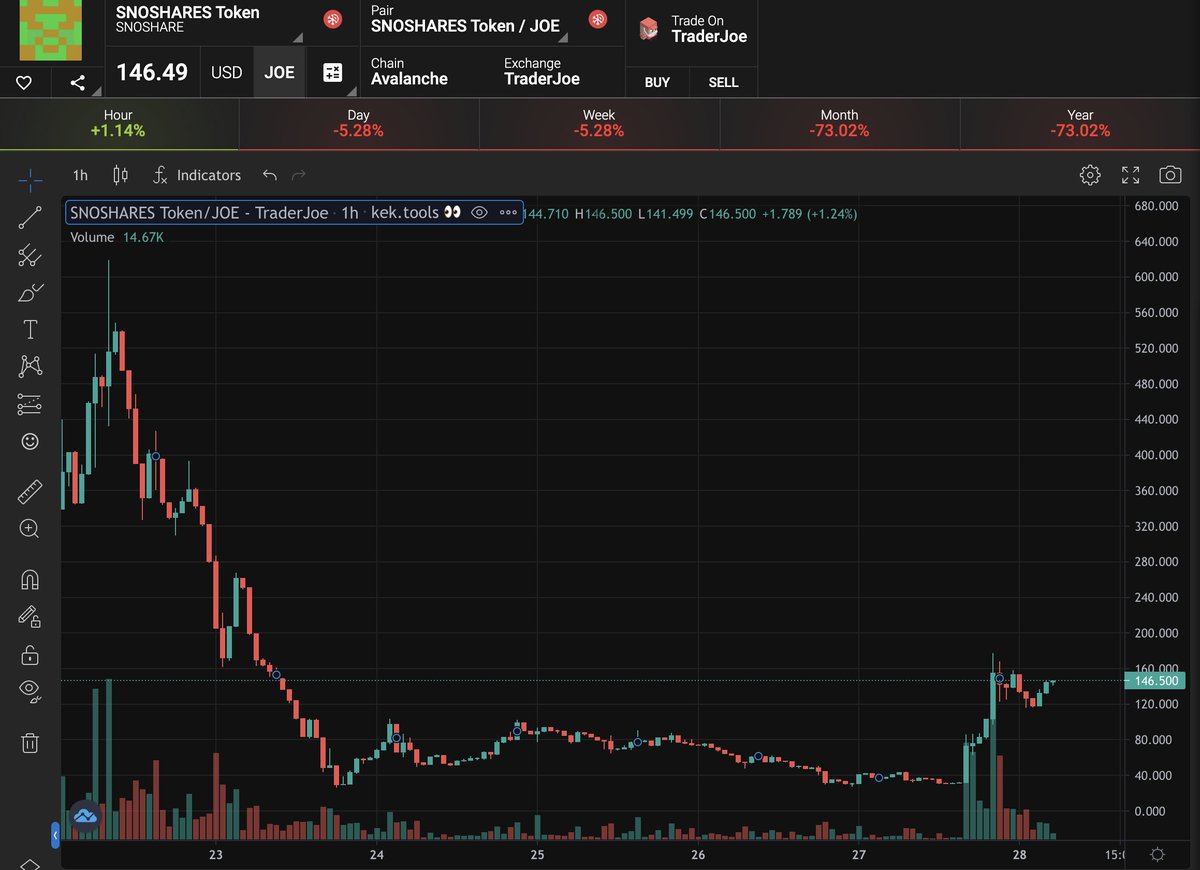View the Month performance tab
The image size is (1200, 870).
pos(839,122)
